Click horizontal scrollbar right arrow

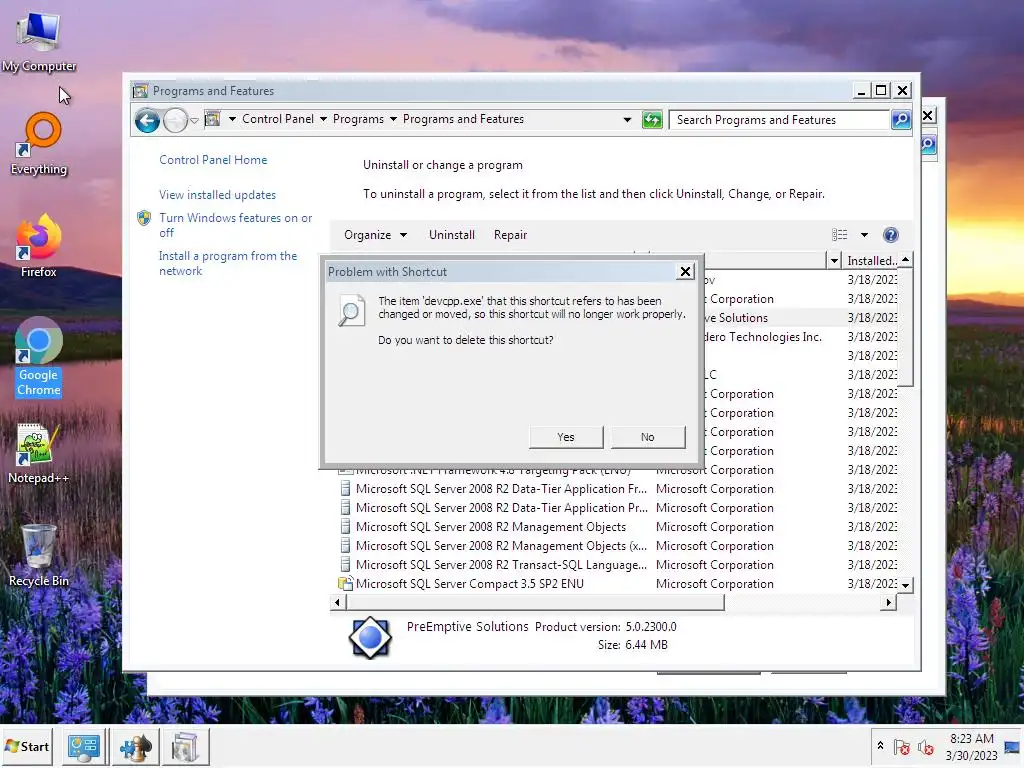[888, 602]
